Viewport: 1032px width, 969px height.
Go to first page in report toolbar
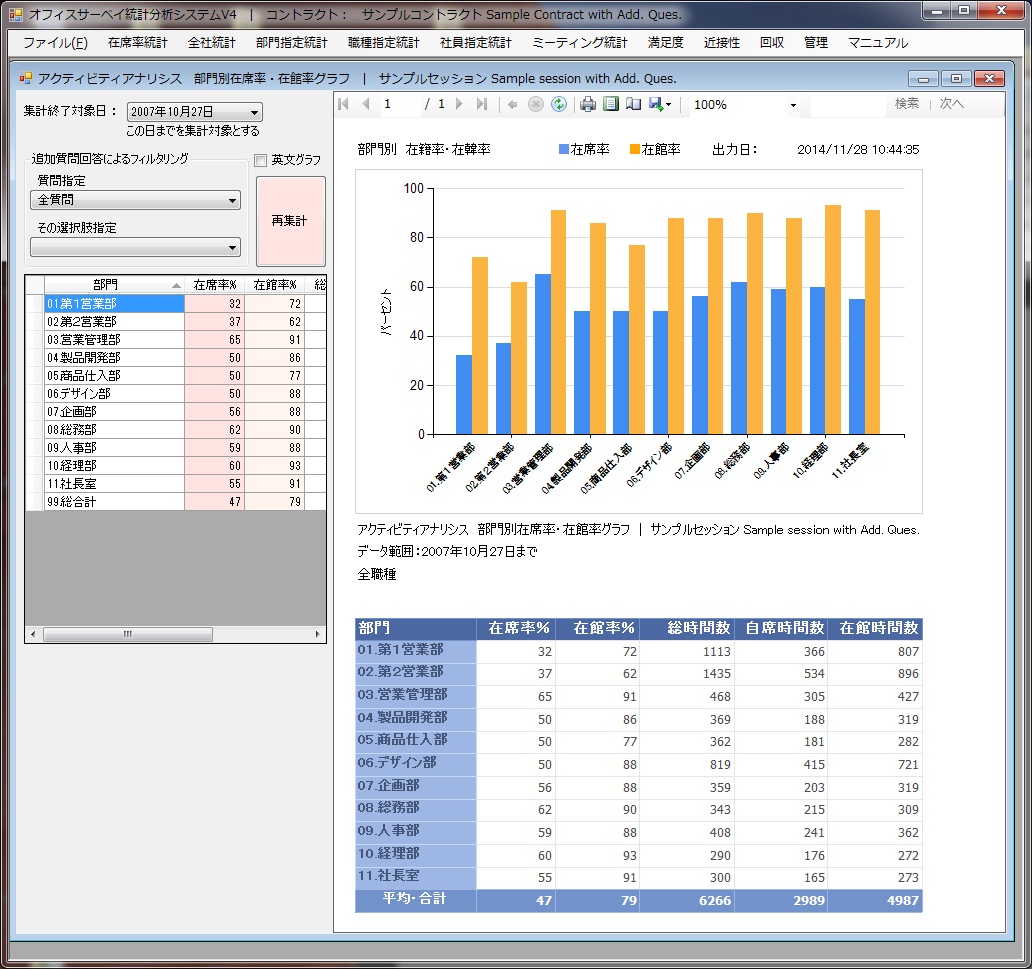point(343,104)
